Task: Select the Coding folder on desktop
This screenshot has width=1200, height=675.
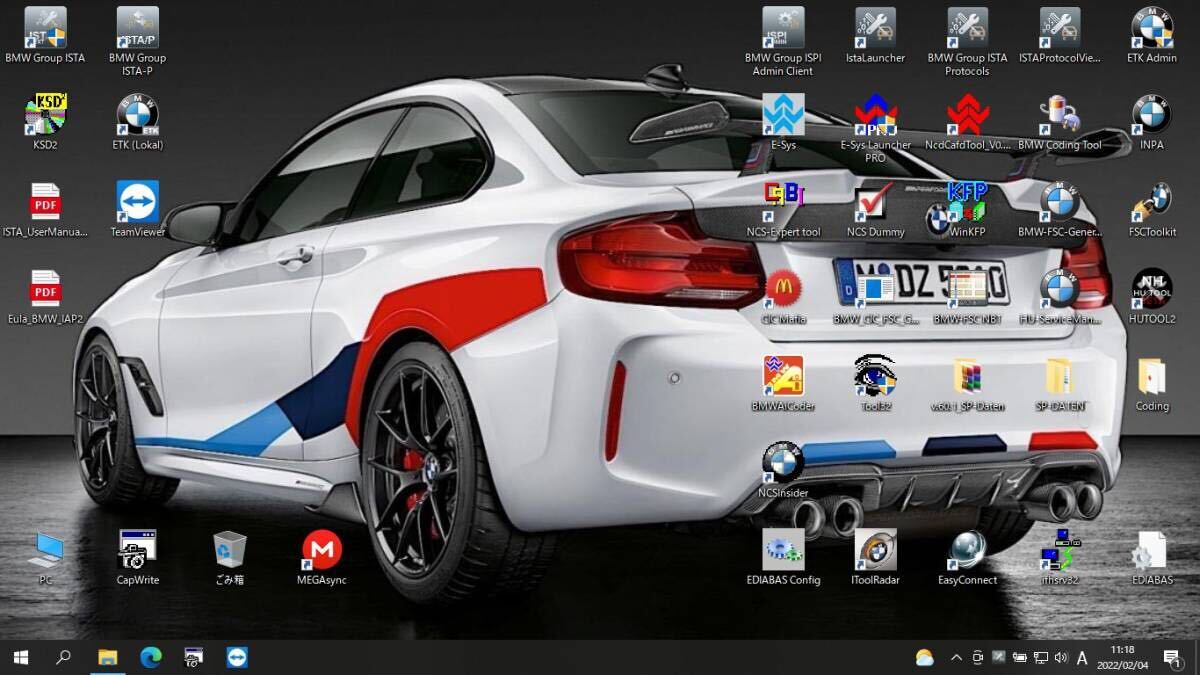Action: click(1151, 377)
